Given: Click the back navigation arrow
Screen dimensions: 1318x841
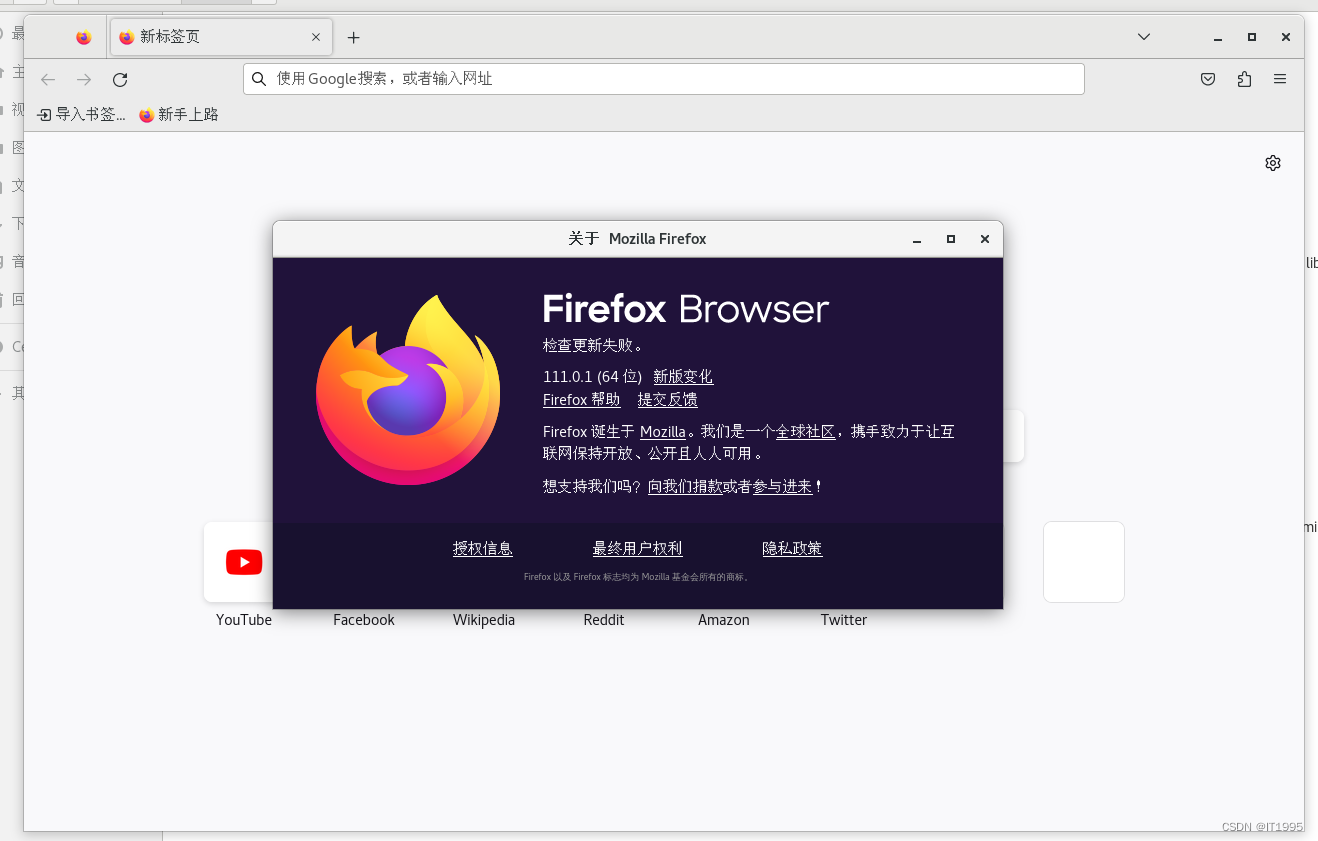Looking at the screenshot, I should (48, 79).
